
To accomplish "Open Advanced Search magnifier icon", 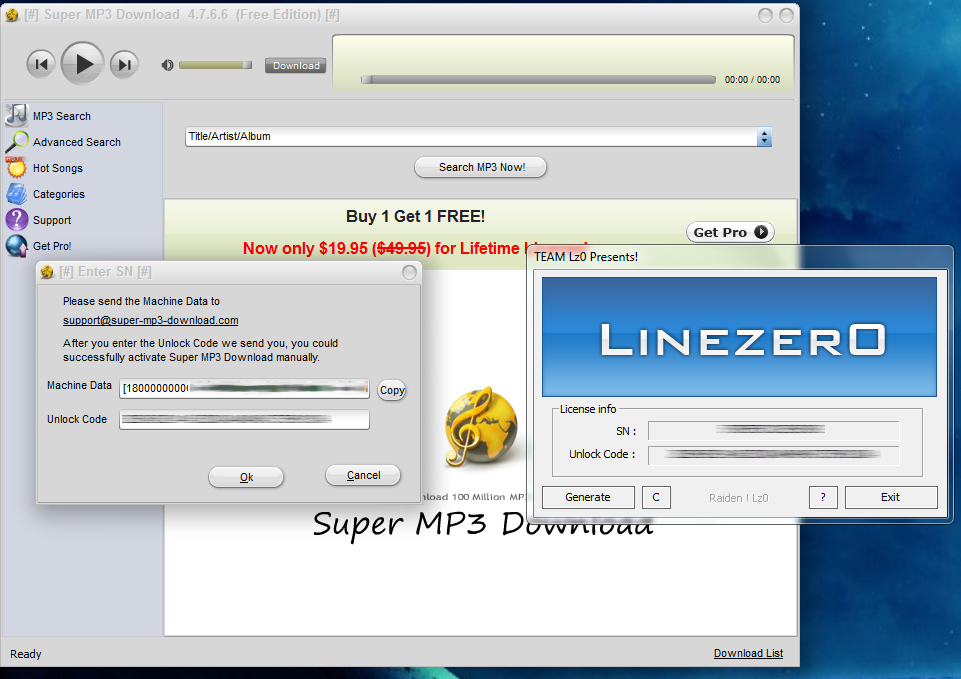I will 17,142.
